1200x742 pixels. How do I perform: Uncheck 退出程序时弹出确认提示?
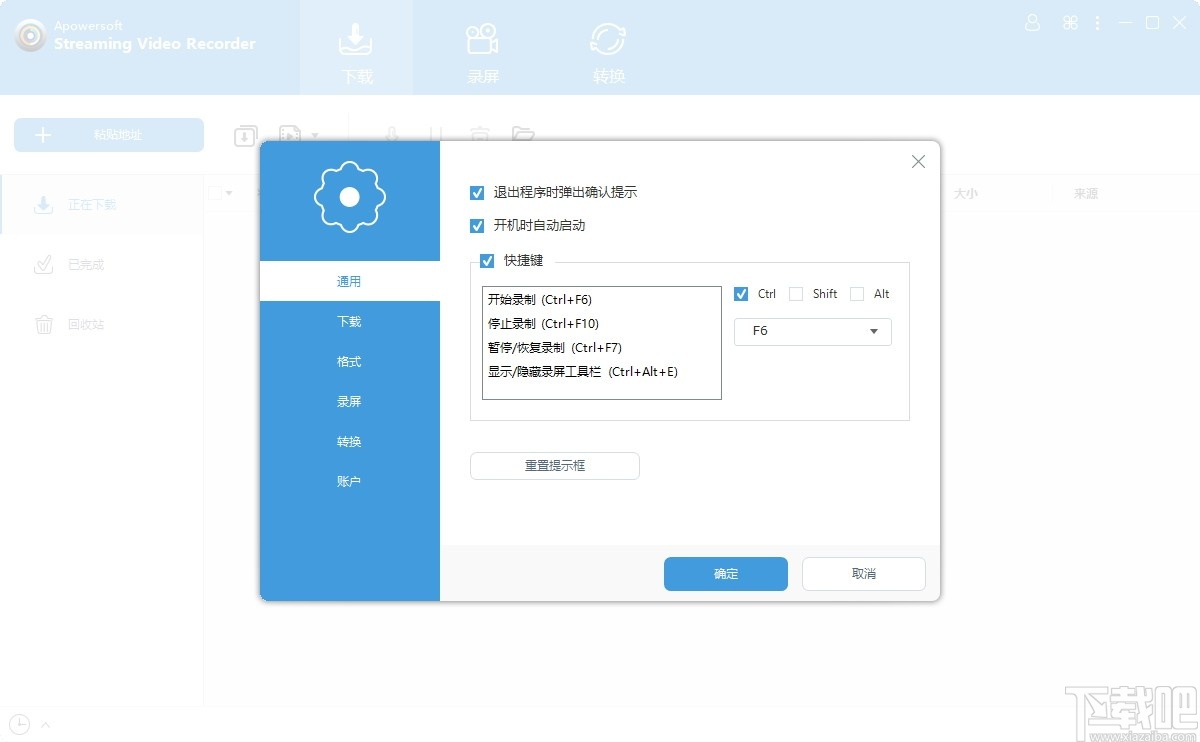click(477, 193)
